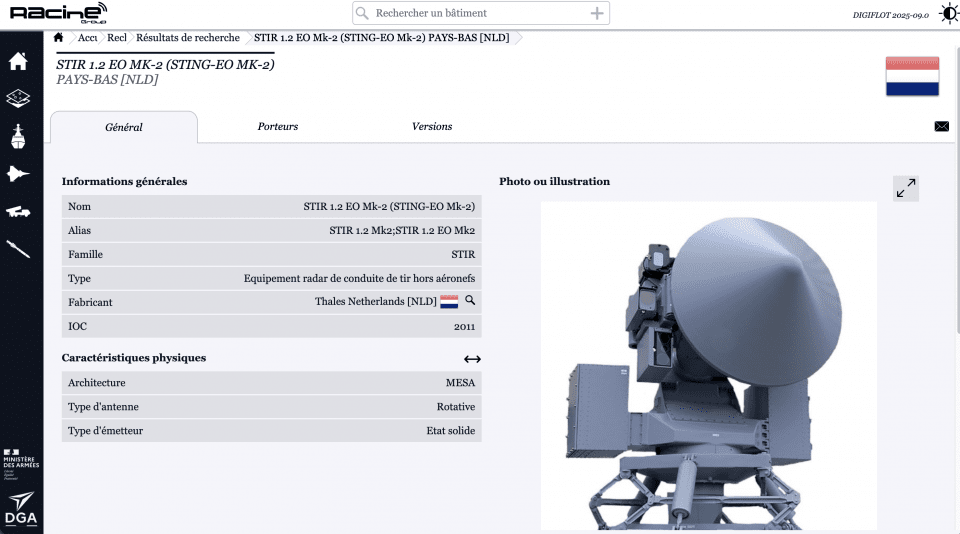Image resolution: width=960 pixels, height=534 pixels.
Task: Open the missile launcher vehicle icon
Action: (18, 211)
